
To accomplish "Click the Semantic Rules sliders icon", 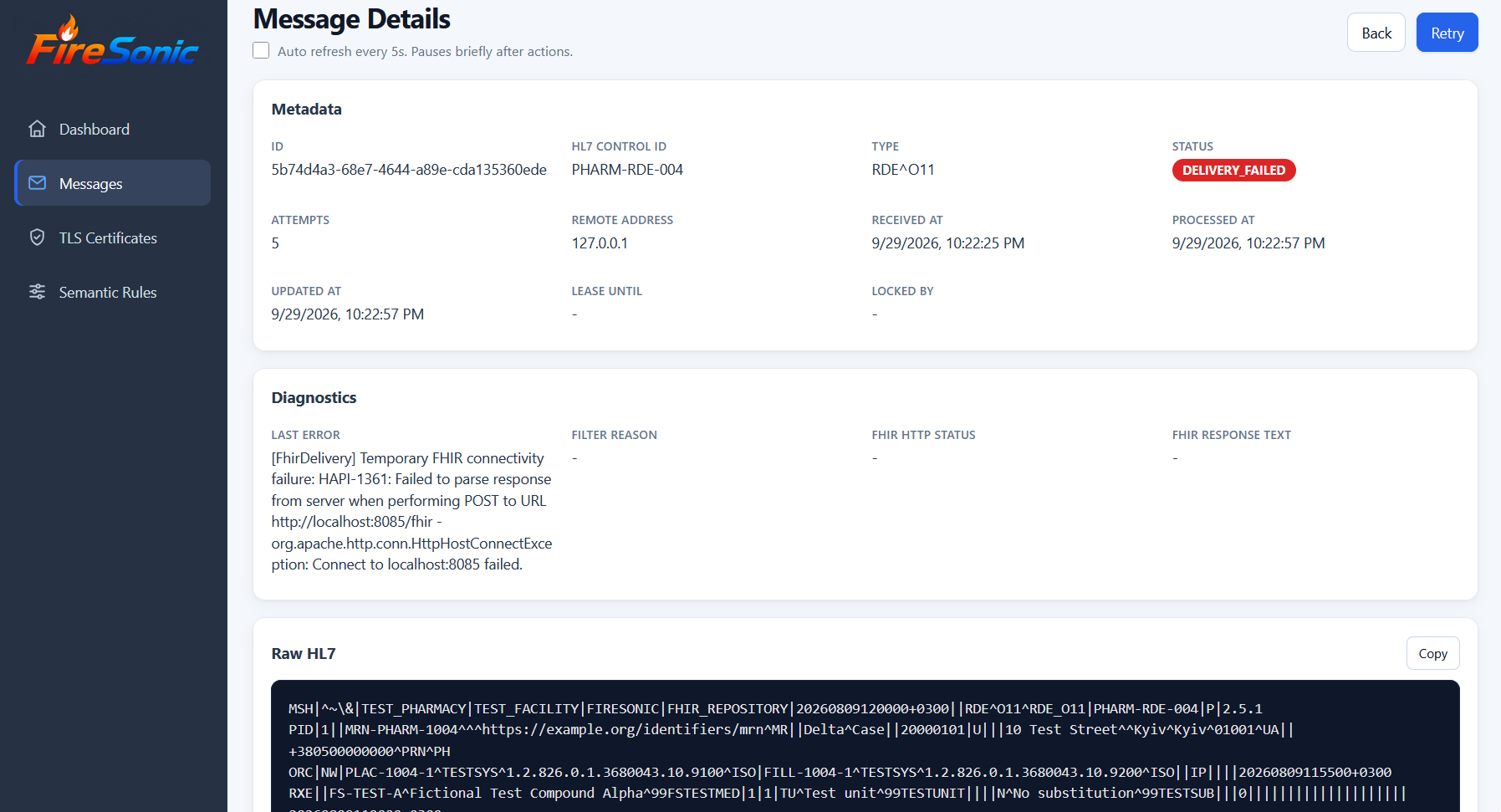I will point(37,292).
